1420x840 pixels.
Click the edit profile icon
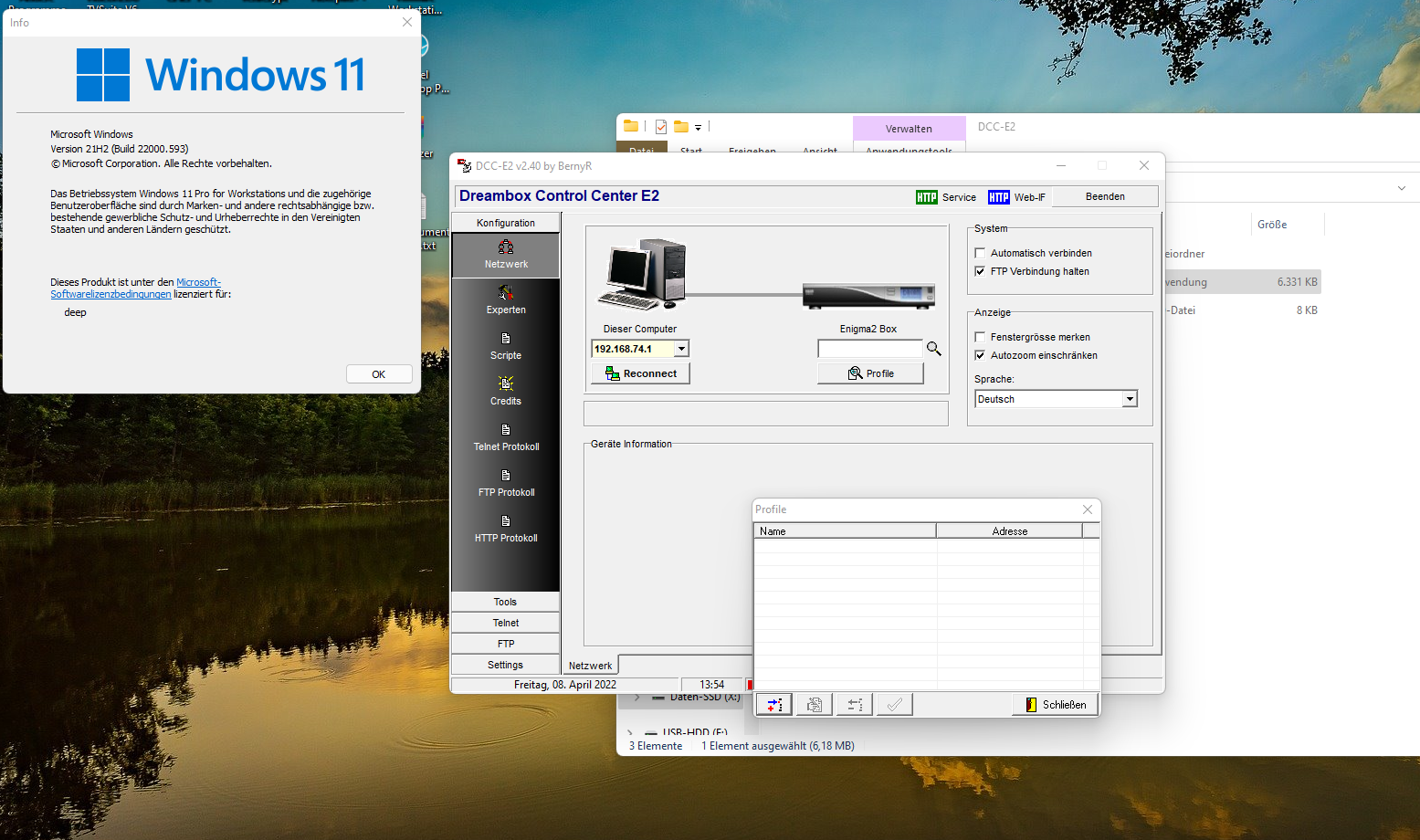pos(854,705)
